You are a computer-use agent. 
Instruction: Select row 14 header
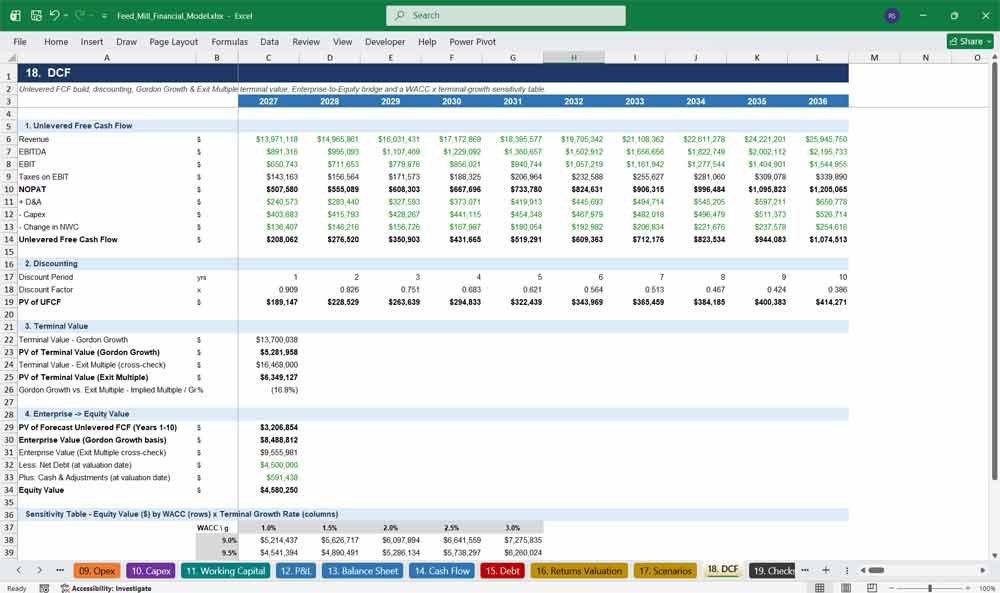9,240
